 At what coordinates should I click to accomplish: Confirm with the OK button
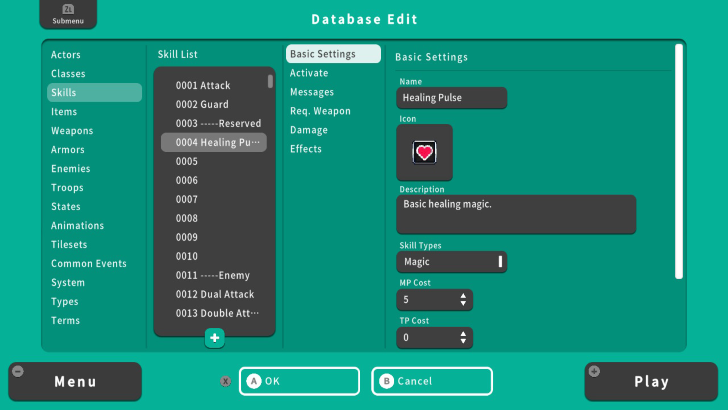pyautogui.click(x=299, y=381)
